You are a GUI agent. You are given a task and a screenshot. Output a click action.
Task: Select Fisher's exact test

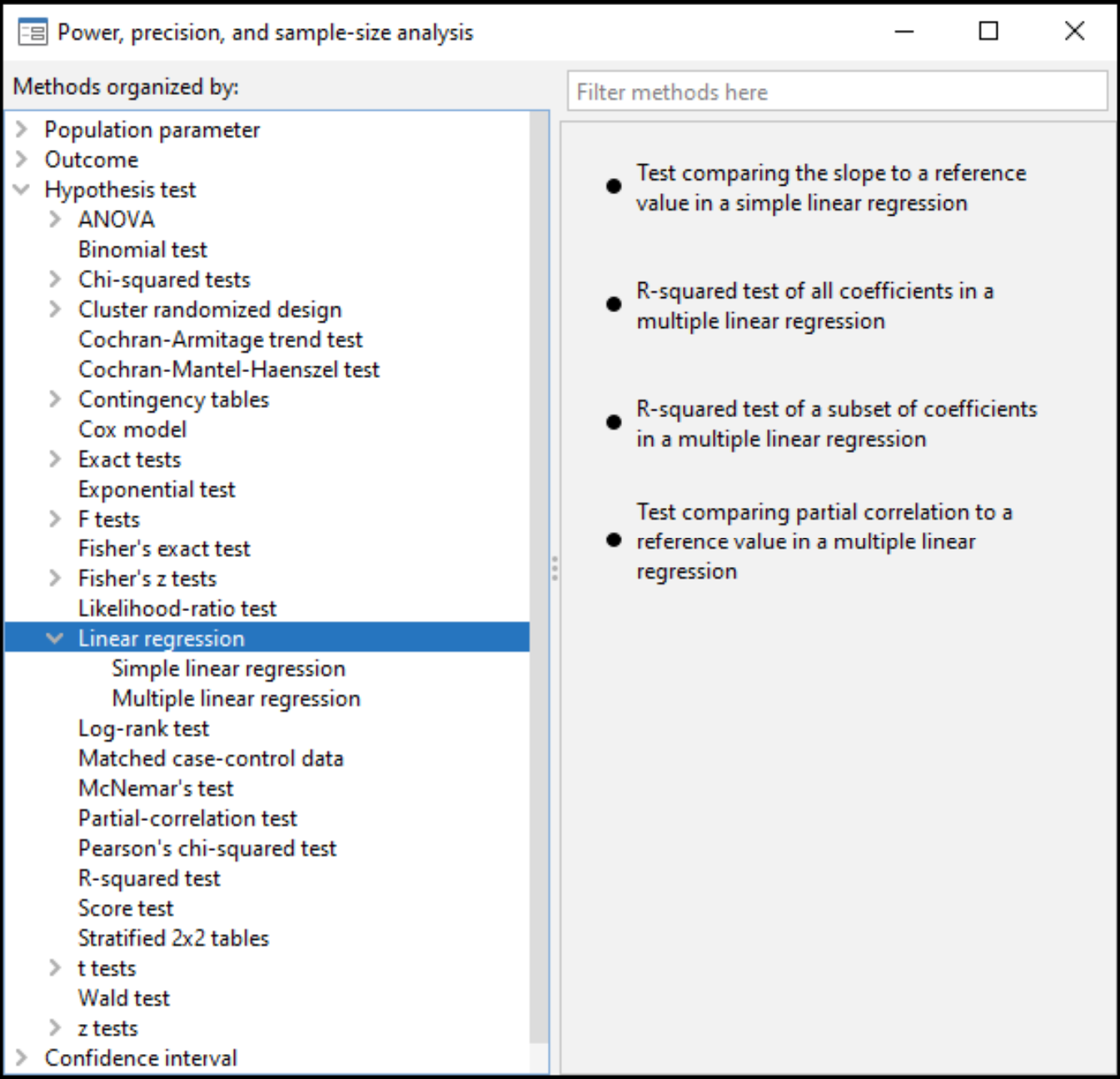tap(164, 548)
